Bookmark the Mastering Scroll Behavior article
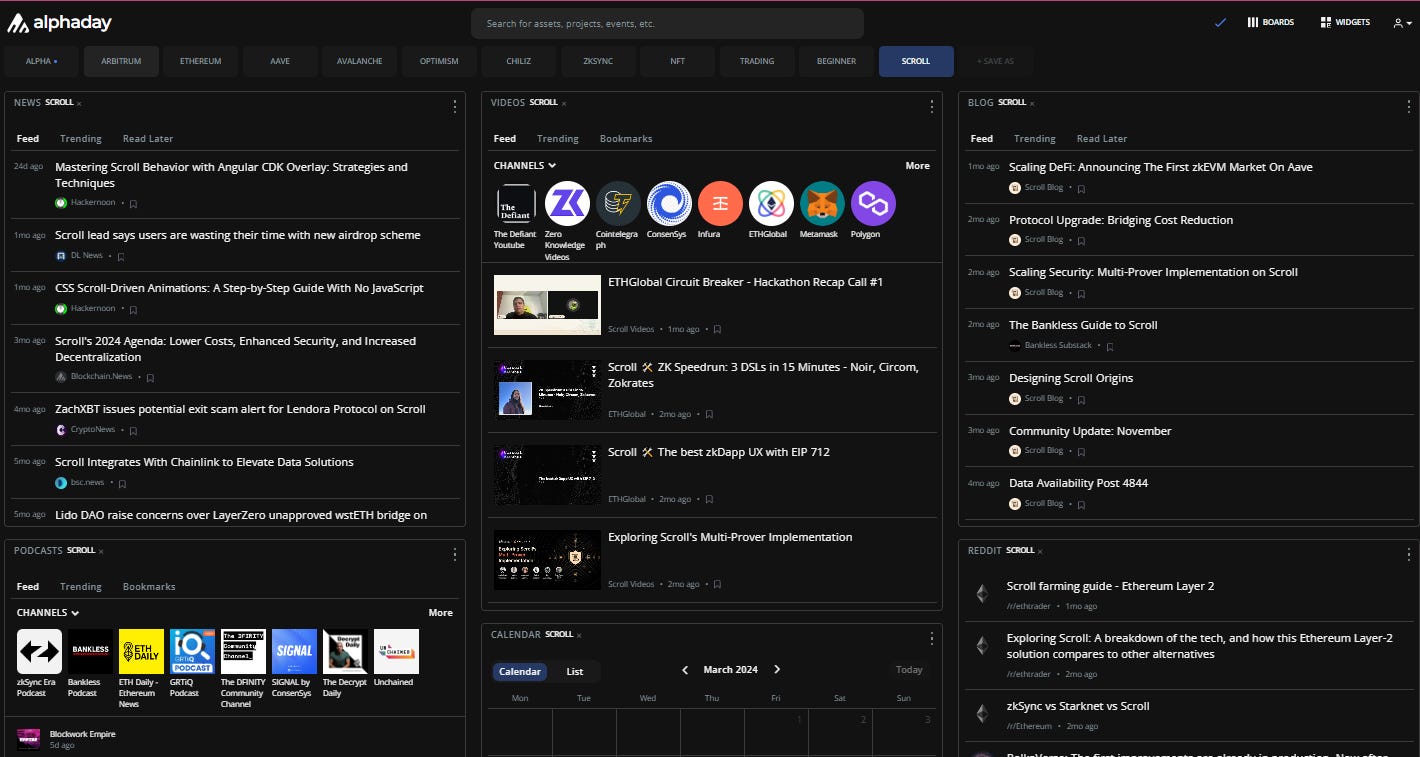 pos(133,203)
